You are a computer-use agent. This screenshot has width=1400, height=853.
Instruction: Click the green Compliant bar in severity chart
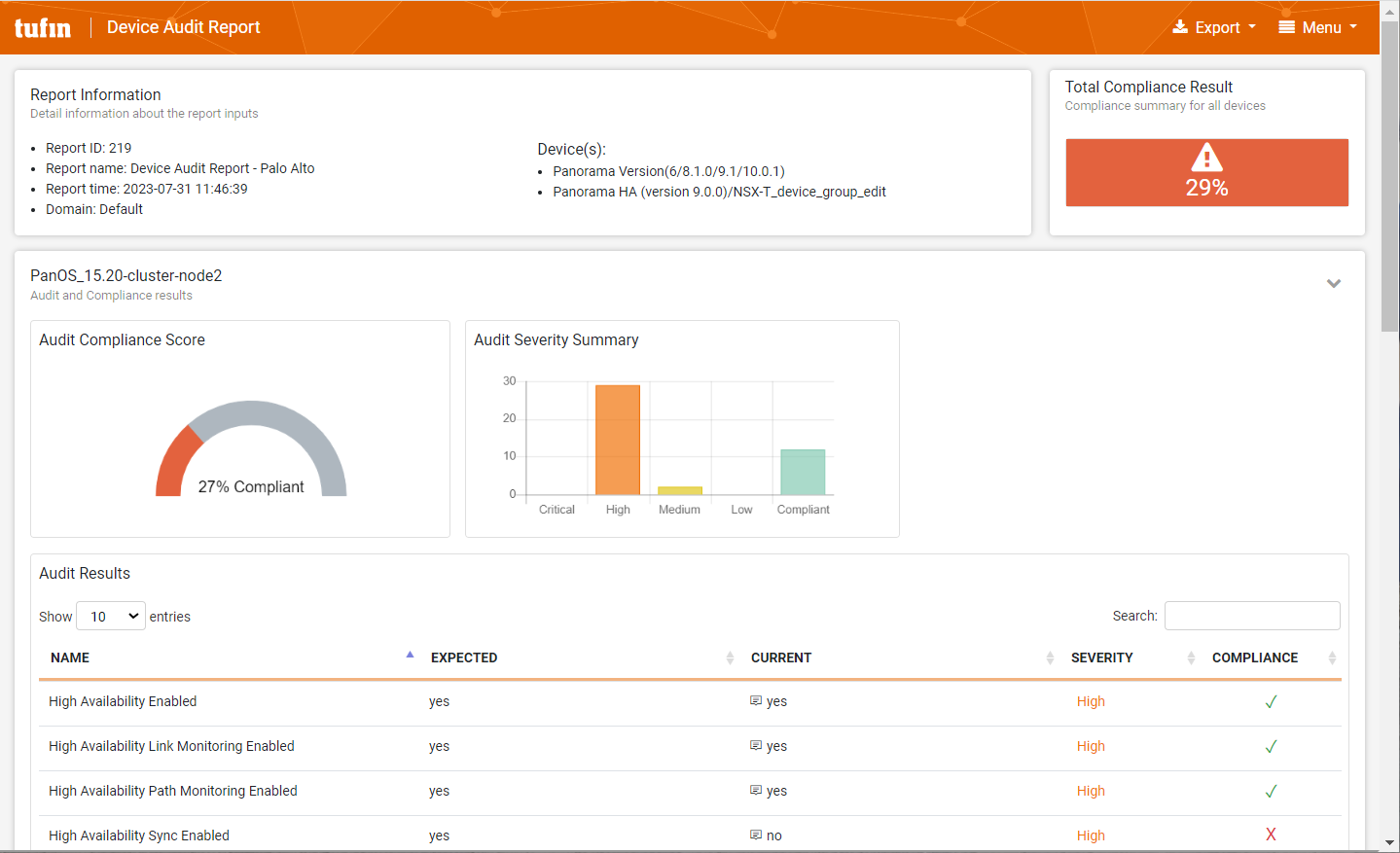[x=803, y=472]
